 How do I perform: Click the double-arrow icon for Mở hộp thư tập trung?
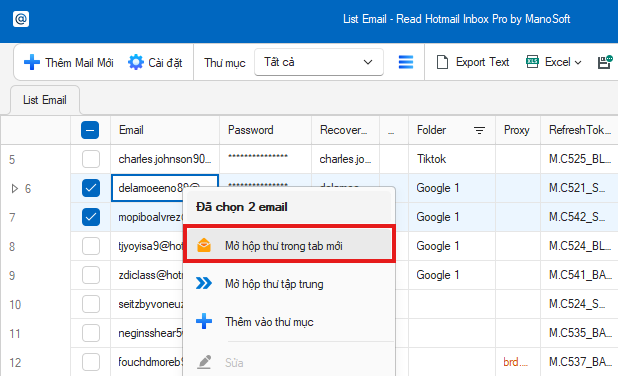(x=204, y=283)
